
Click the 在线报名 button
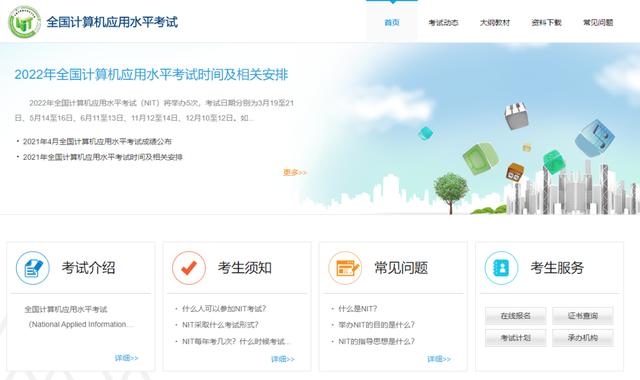[516, 316]
